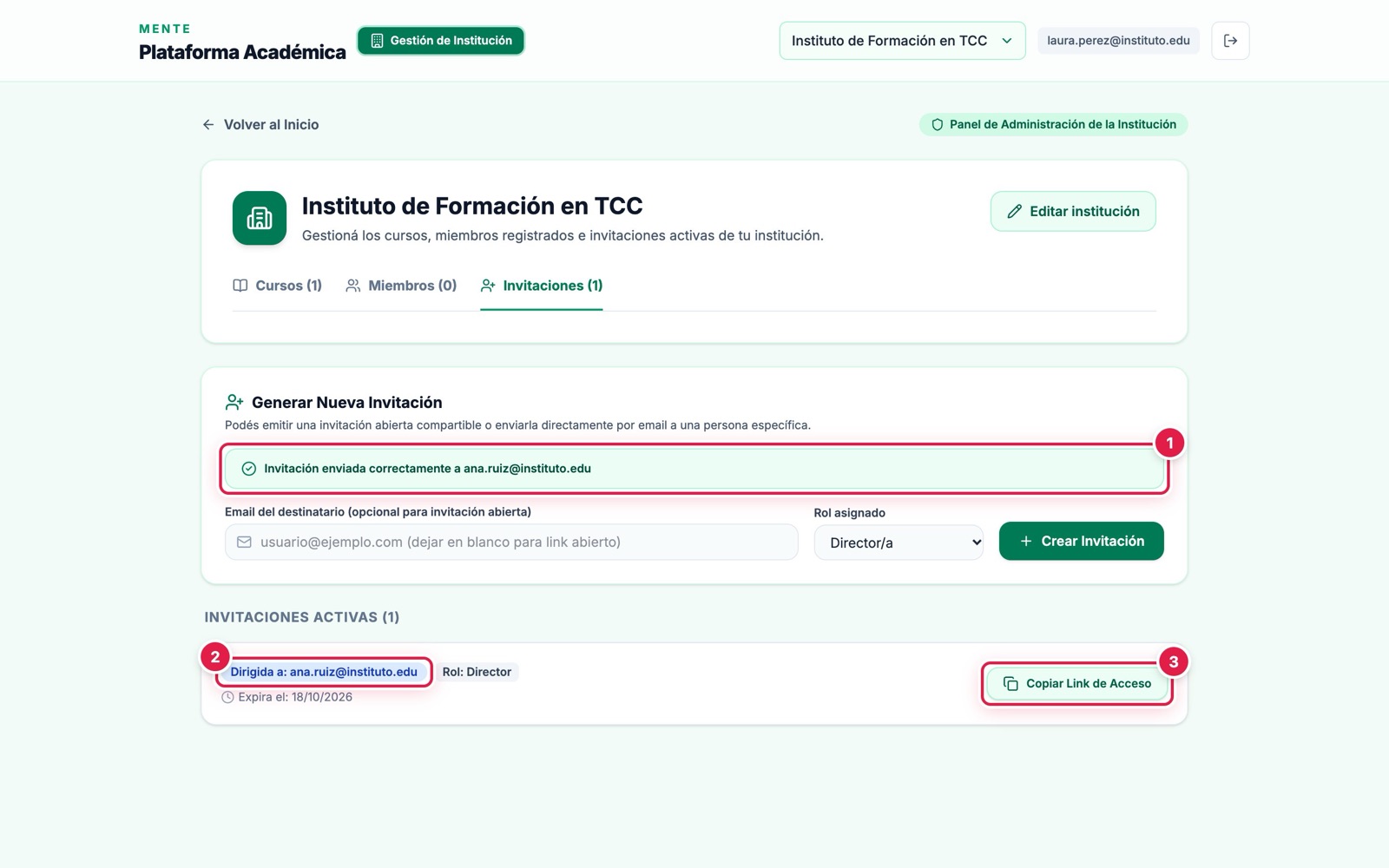Click the Gestión de Institución button

[x=441, y=41]
